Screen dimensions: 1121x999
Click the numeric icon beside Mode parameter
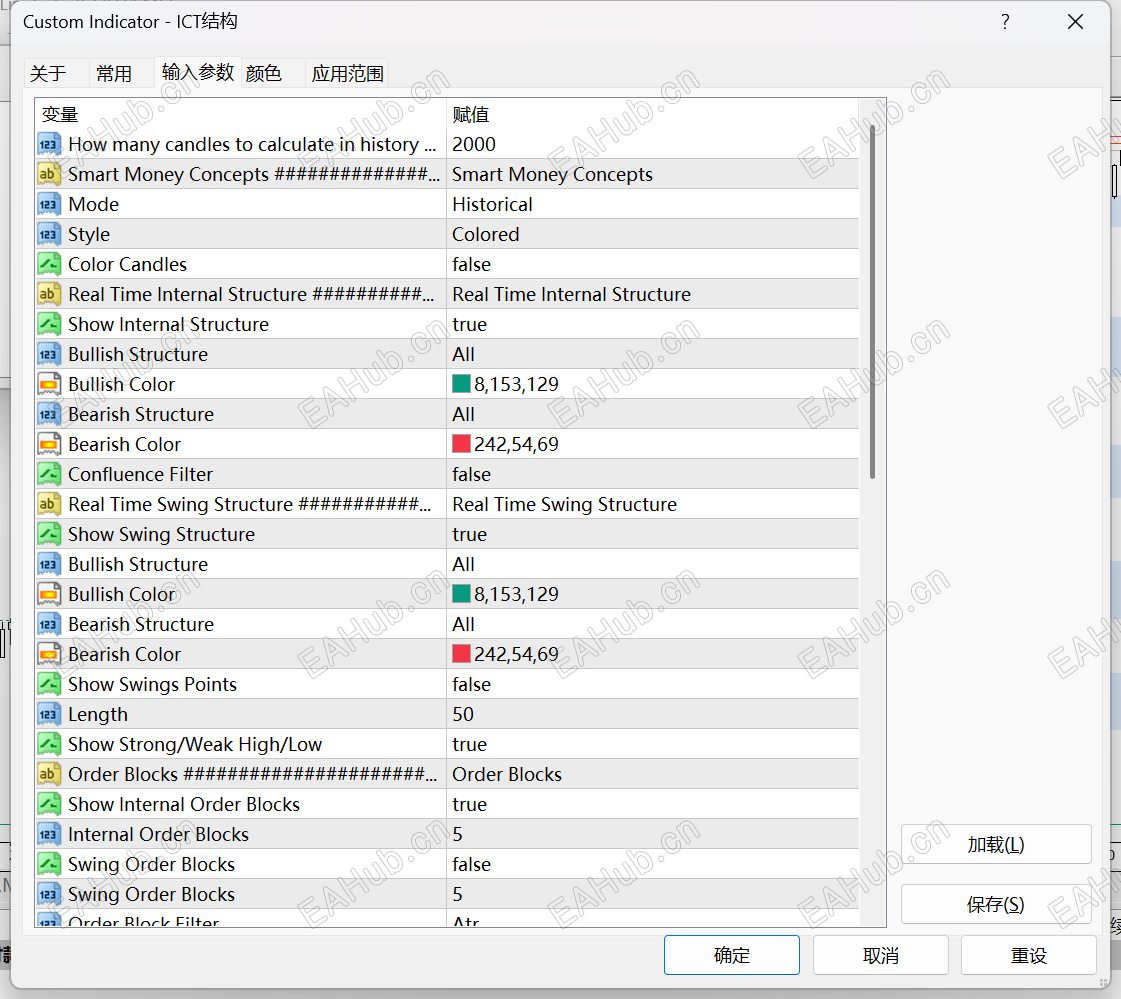click(50, 204)
